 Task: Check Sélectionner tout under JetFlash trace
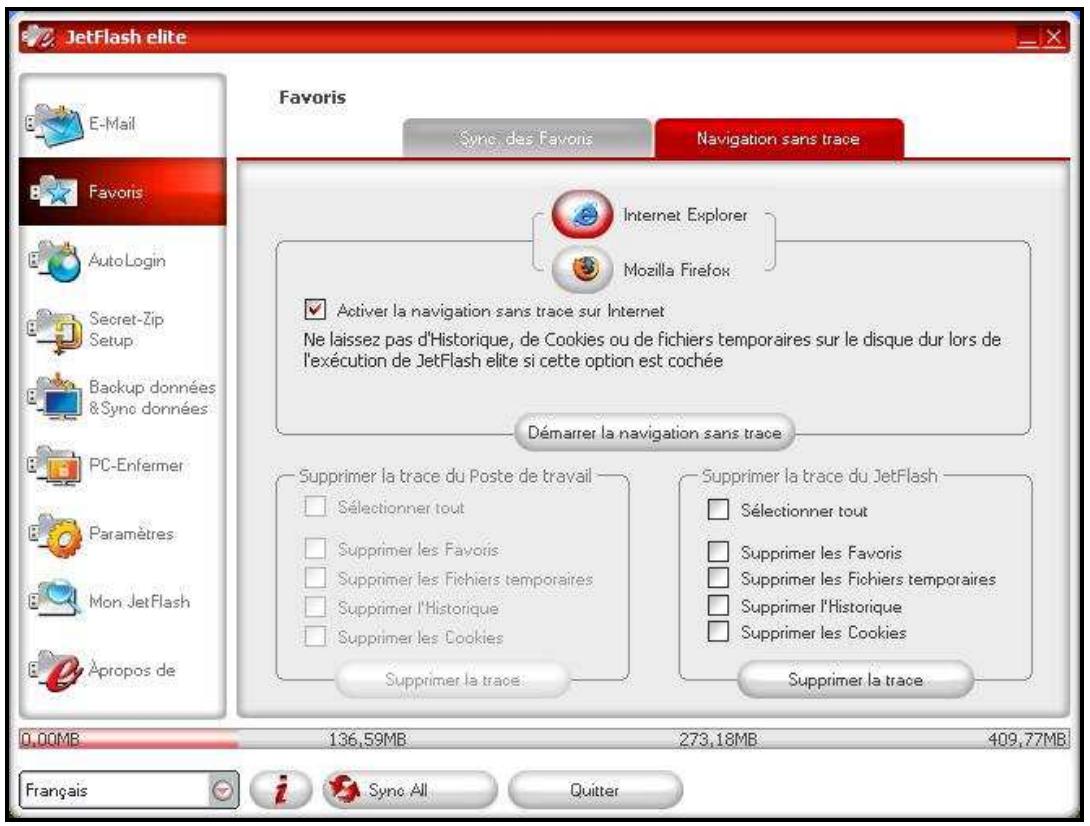[717, 511]
